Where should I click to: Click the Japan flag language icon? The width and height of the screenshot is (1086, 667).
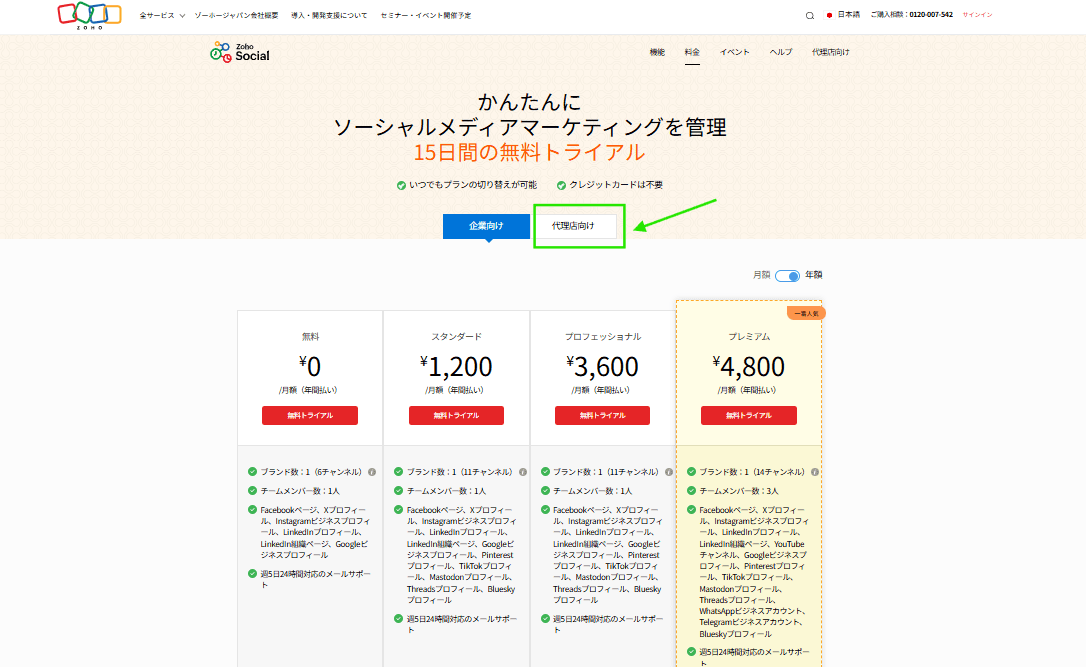pos(829,16)
